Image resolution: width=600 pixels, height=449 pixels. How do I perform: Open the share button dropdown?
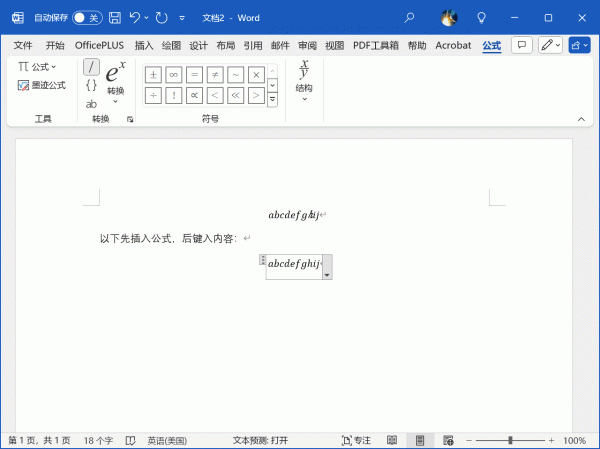[579, 45]
